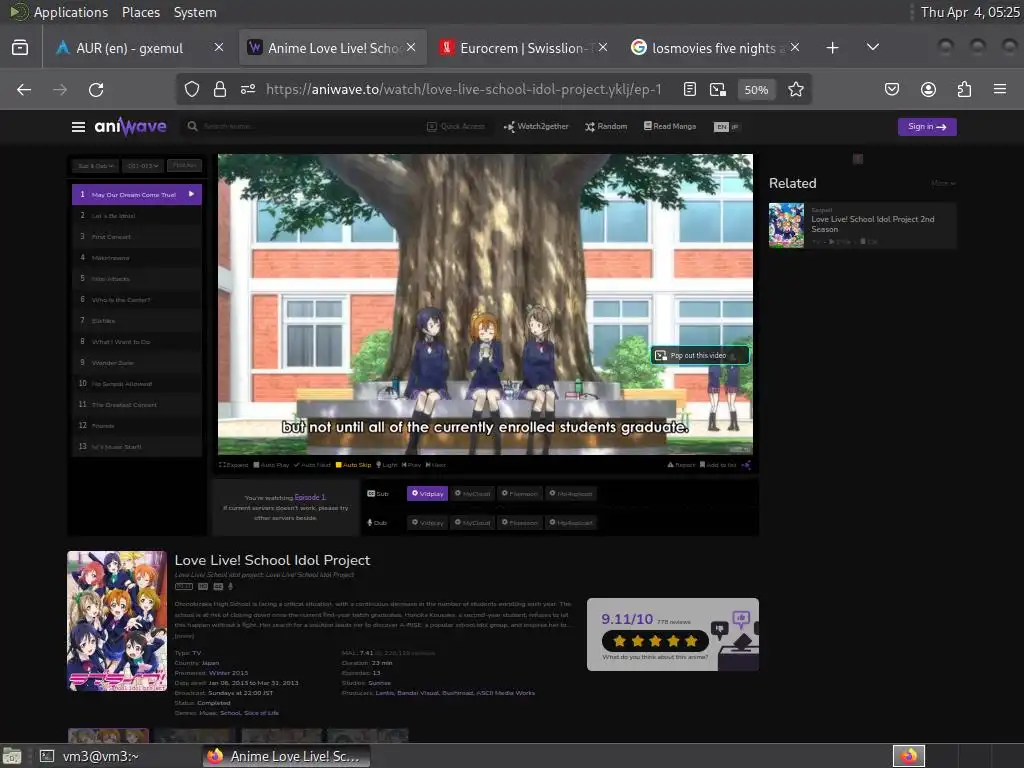Open the Related More dropdown
The width and height of the screenshot is (1024, 768).
(x=943, y=184)
